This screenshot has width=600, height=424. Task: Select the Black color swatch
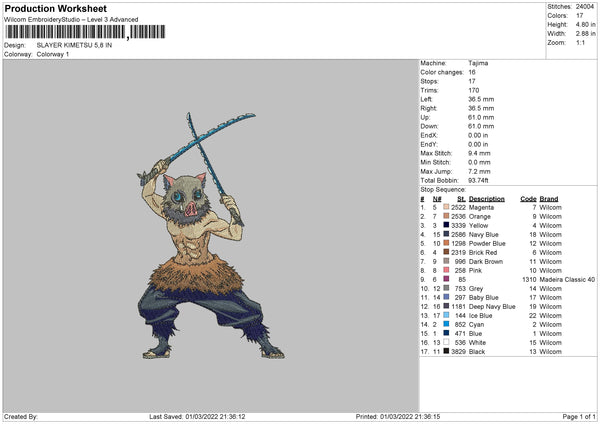pos(446,351)
